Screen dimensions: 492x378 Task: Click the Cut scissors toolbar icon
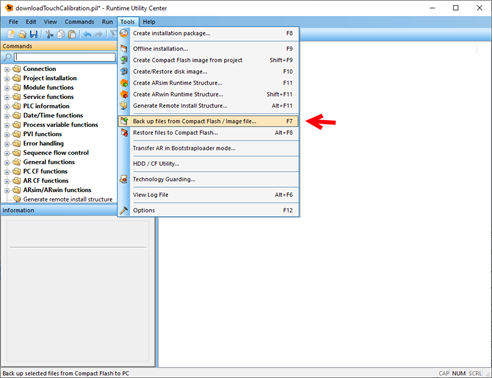click(x=49, y=34)
